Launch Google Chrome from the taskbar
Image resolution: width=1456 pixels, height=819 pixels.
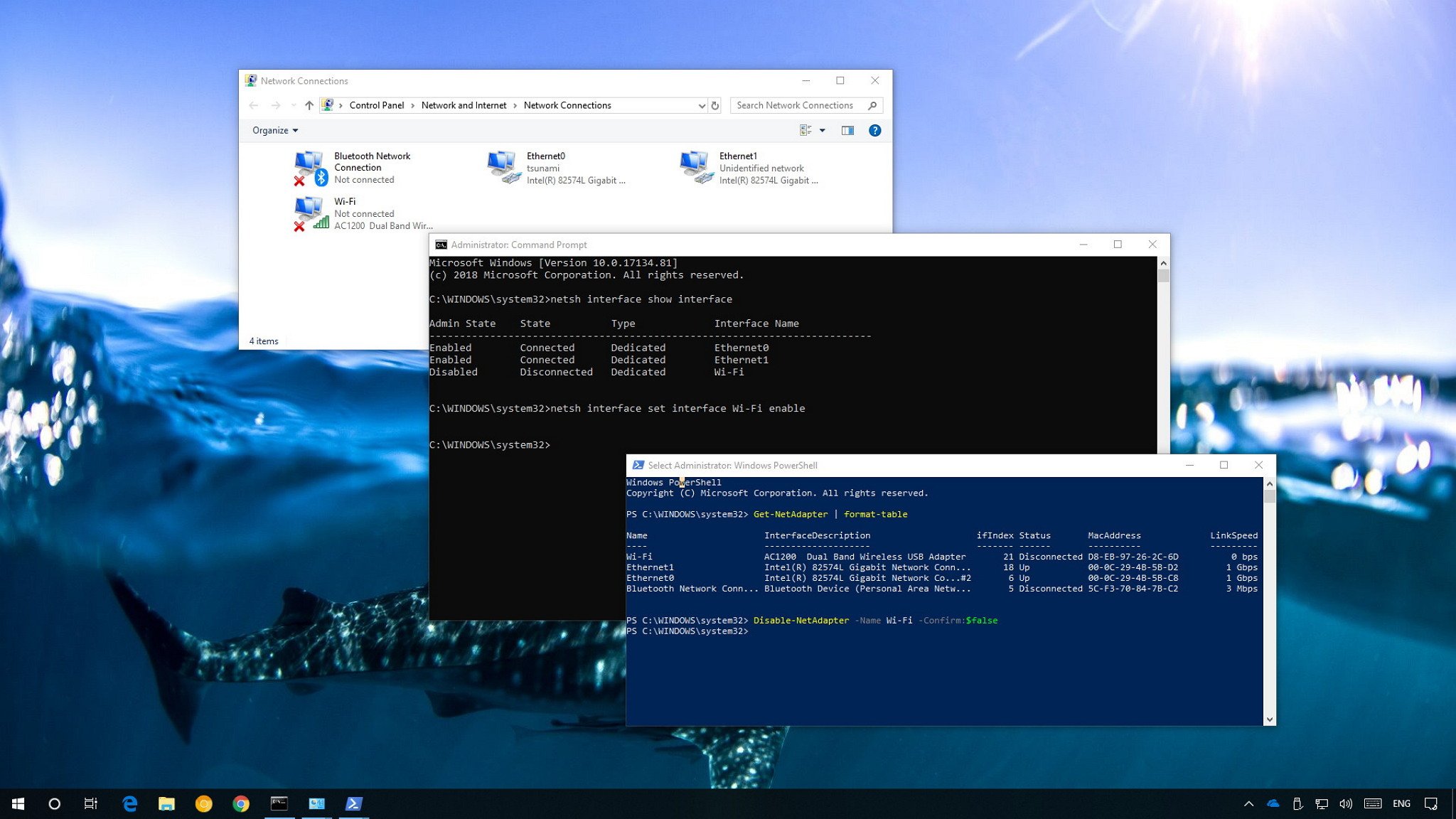tap(241, 803)
